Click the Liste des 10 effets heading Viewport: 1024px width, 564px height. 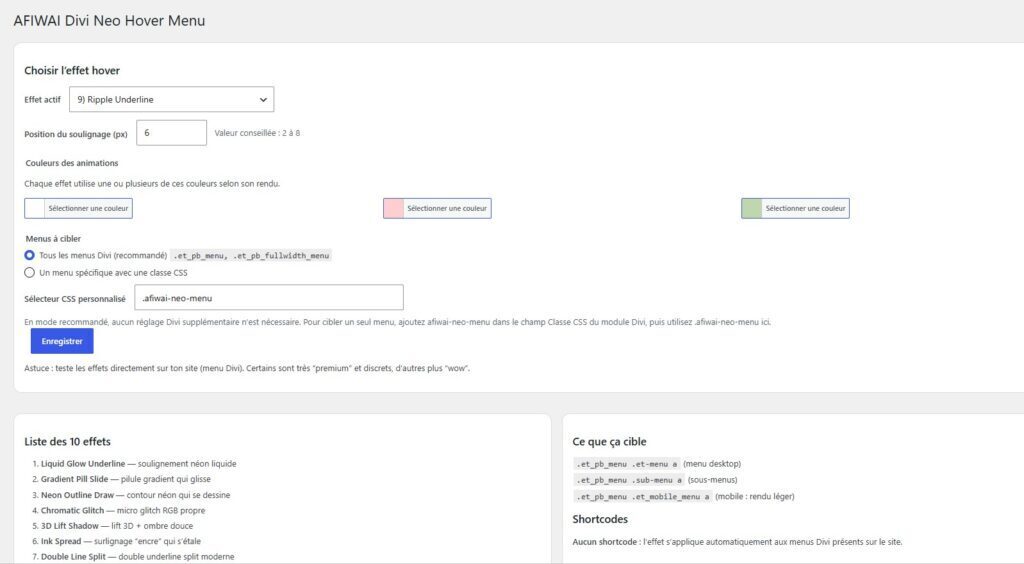point(67,441)
